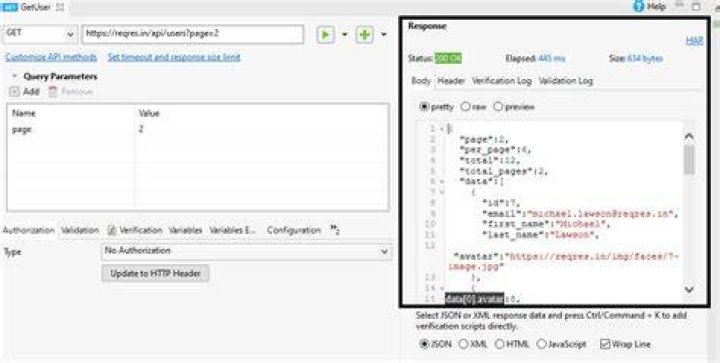Open the GET method dropdown

coord(40,34)
